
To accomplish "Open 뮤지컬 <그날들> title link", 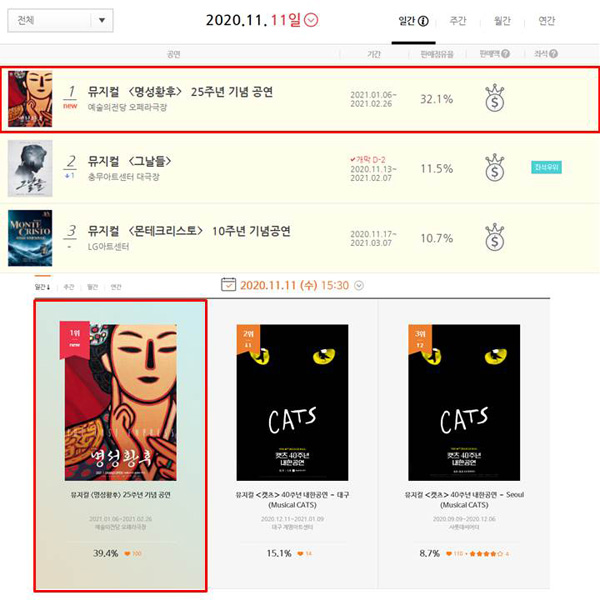I will coord(129,161).
